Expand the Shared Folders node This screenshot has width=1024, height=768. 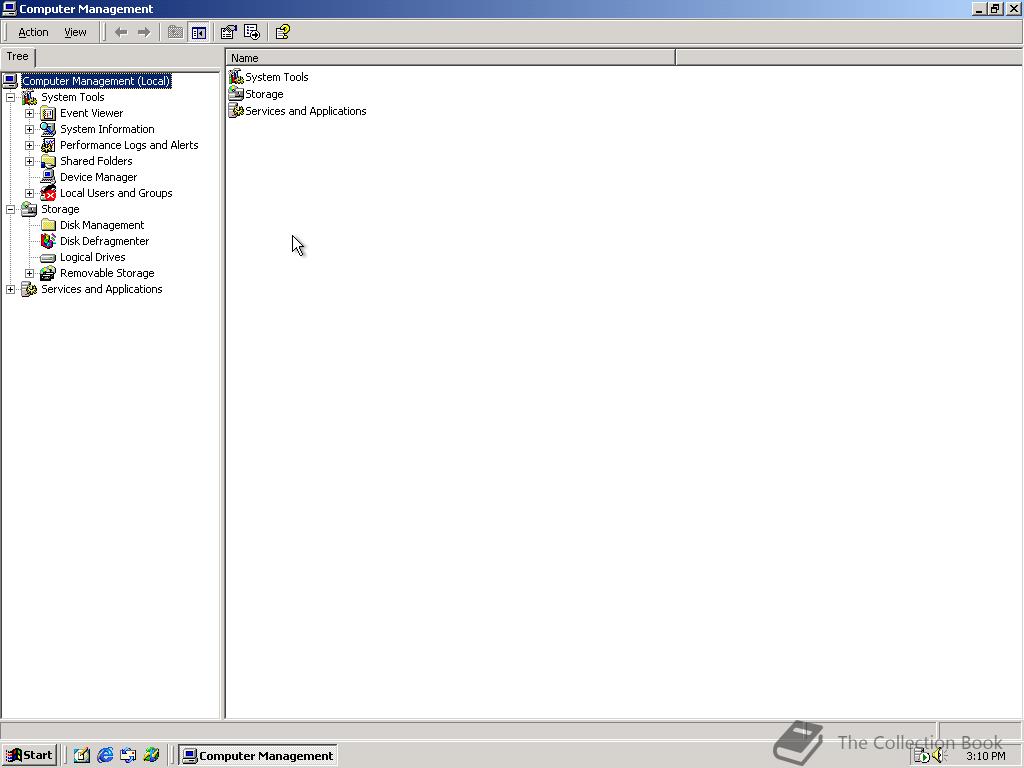click(29, 161)
